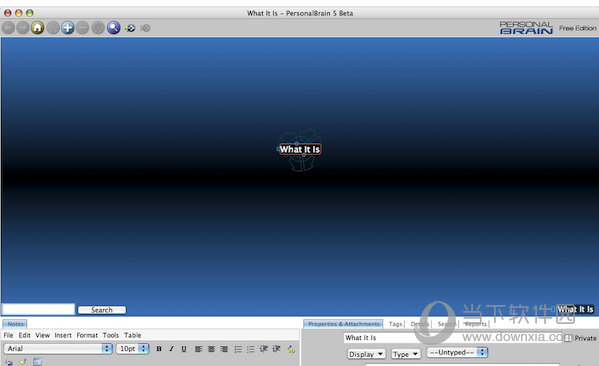
Task: Open the magnifier search icon in toolbar
Action: coord(113,28)
